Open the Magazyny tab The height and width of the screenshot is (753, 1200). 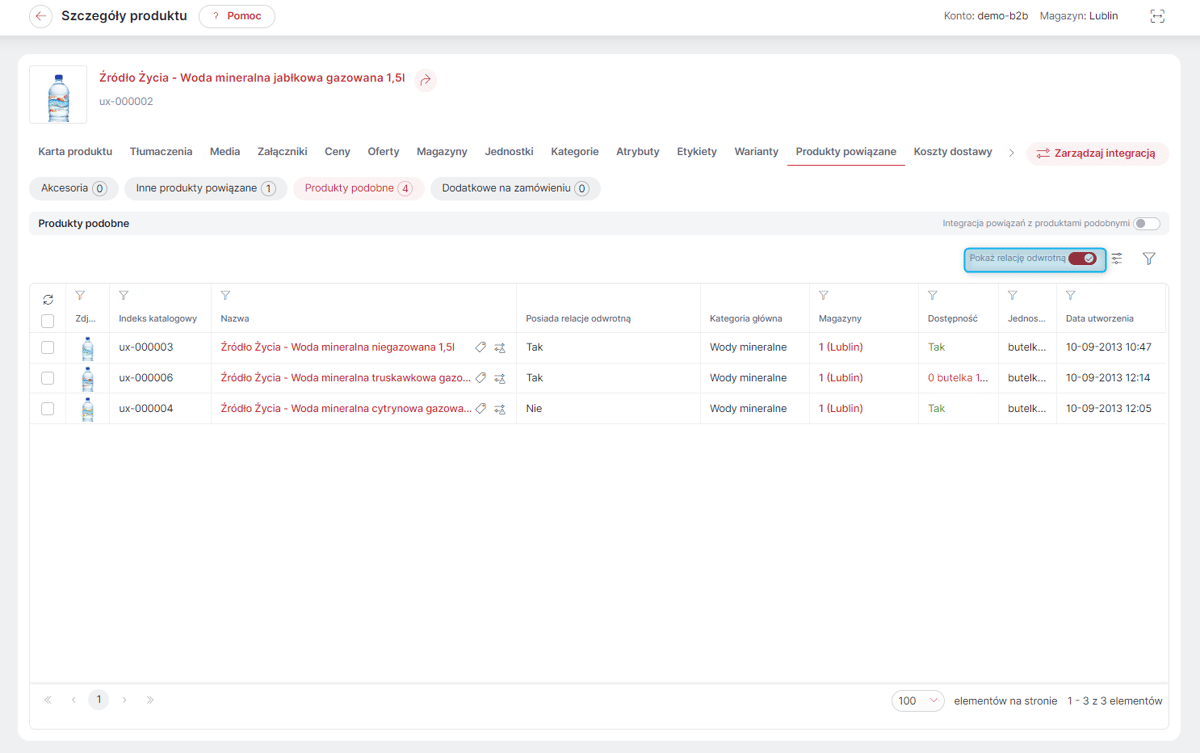click(442, 152)
